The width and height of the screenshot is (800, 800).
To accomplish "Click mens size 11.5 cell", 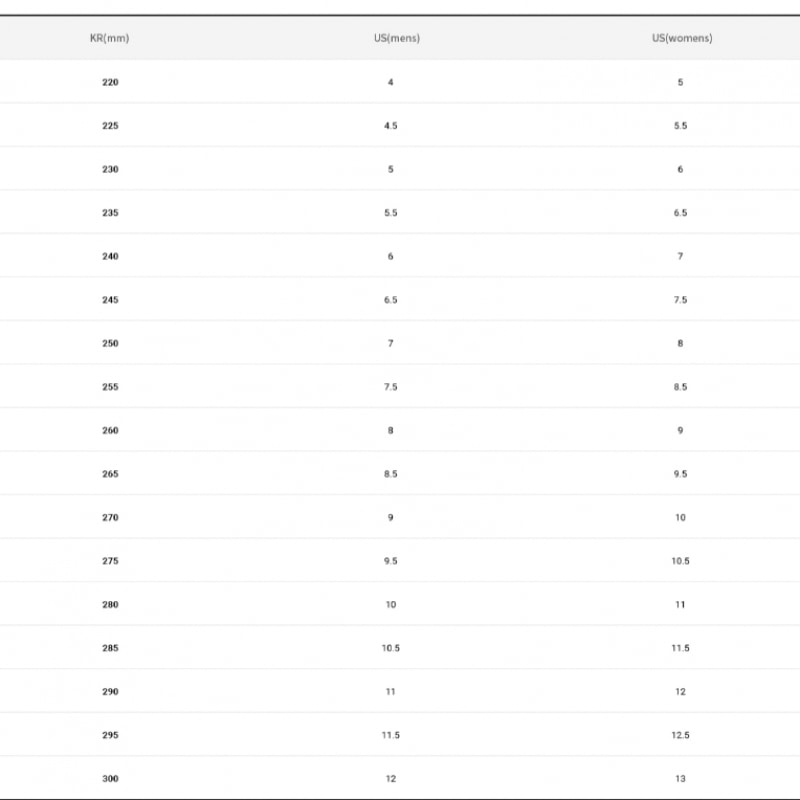I will click(x=391, y=735).
